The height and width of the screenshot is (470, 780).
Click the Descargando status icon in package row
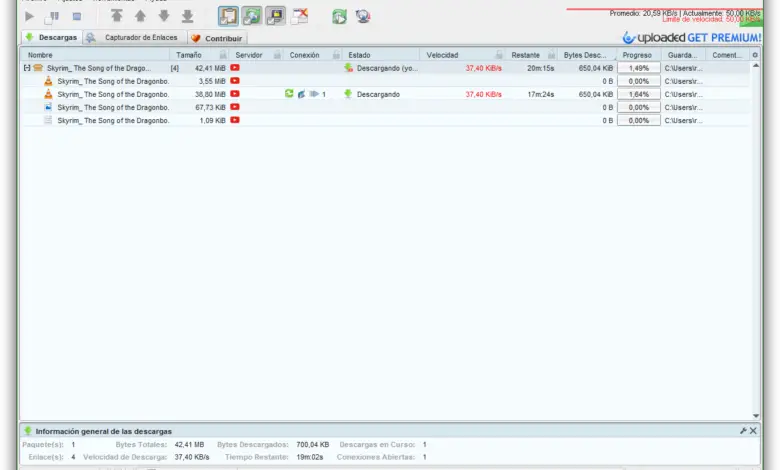(x=348, y=68)
